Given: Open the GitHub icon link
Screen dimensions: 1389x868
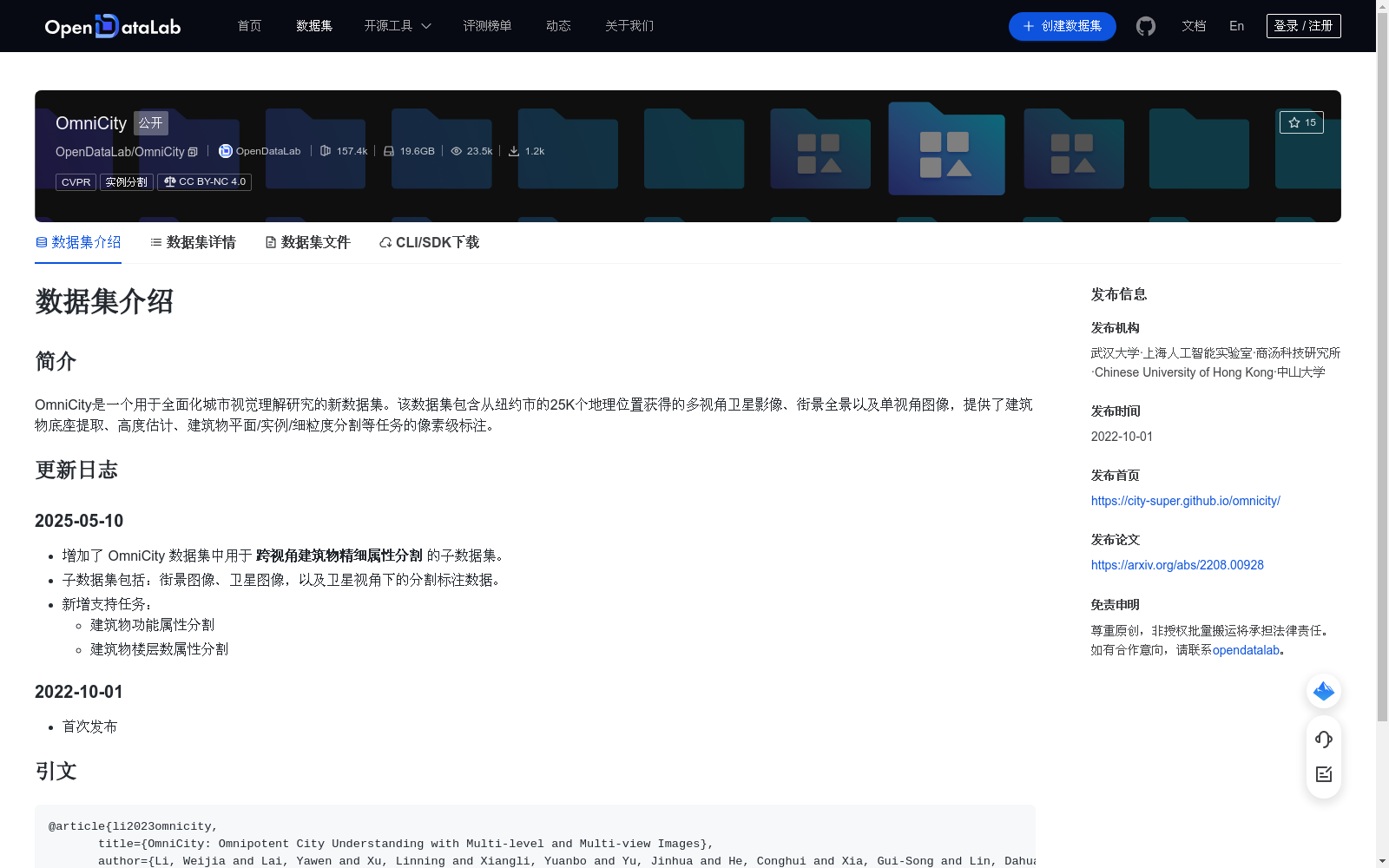Looking at the screenshot, I should click(x=1146, y=26).
